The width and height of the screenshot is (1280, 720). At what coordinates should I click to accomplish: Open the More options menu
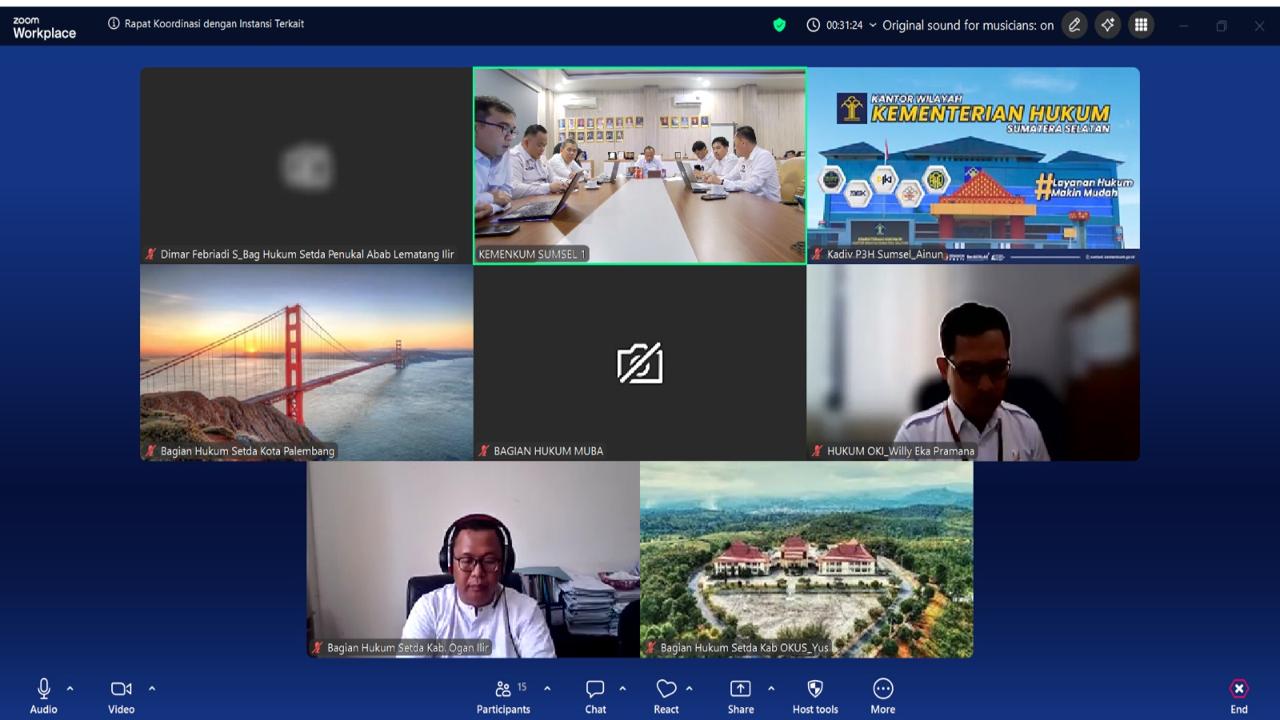tap(883, 696)
